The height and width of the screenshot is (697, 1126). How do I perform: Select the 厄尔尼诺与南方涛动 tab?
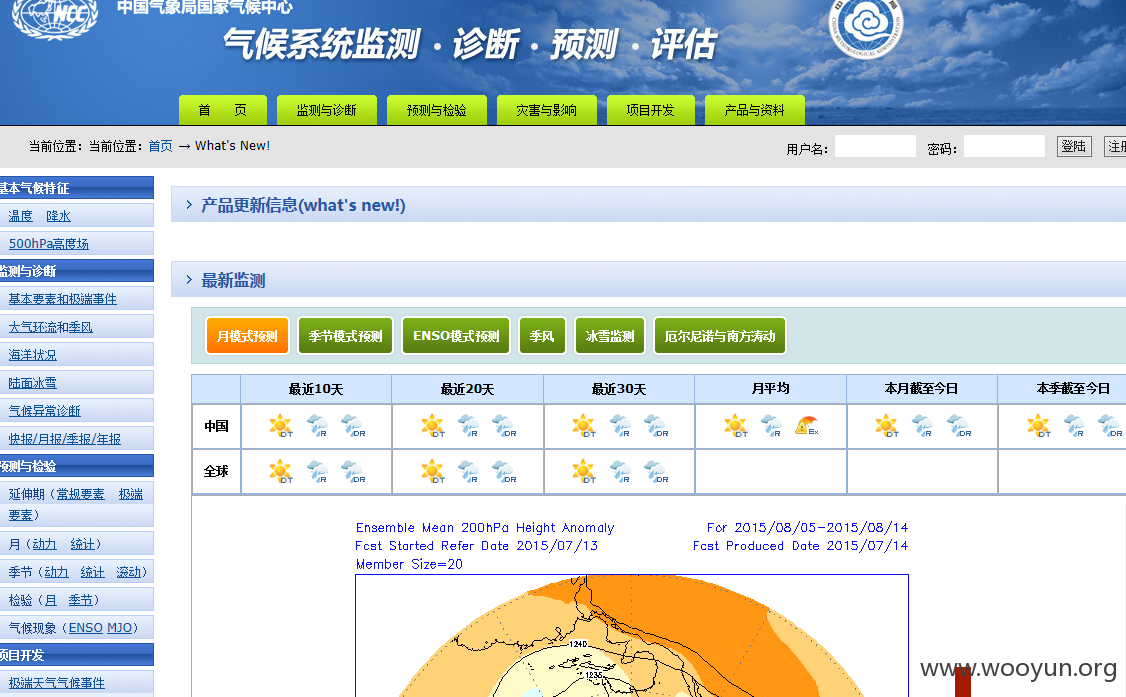(x=720, y=336)
